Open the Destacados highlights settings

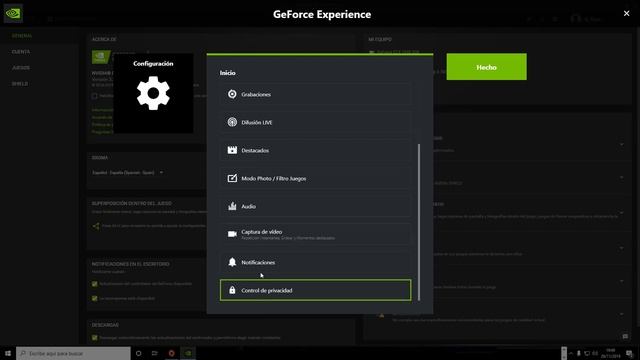pos(316,150)
